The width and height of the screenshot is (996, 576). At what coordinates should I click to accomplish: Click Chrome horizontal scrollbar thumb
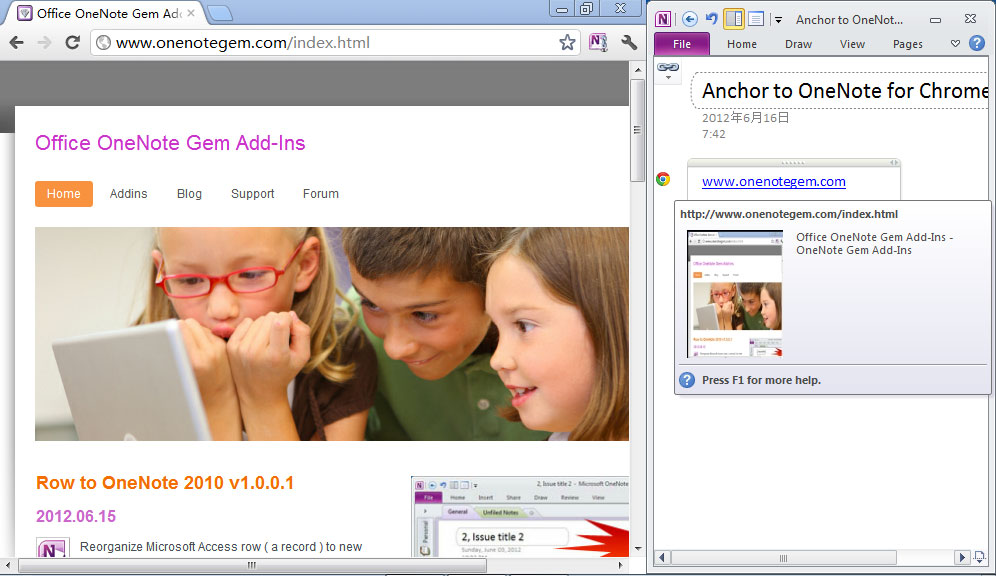coord(252,565)
